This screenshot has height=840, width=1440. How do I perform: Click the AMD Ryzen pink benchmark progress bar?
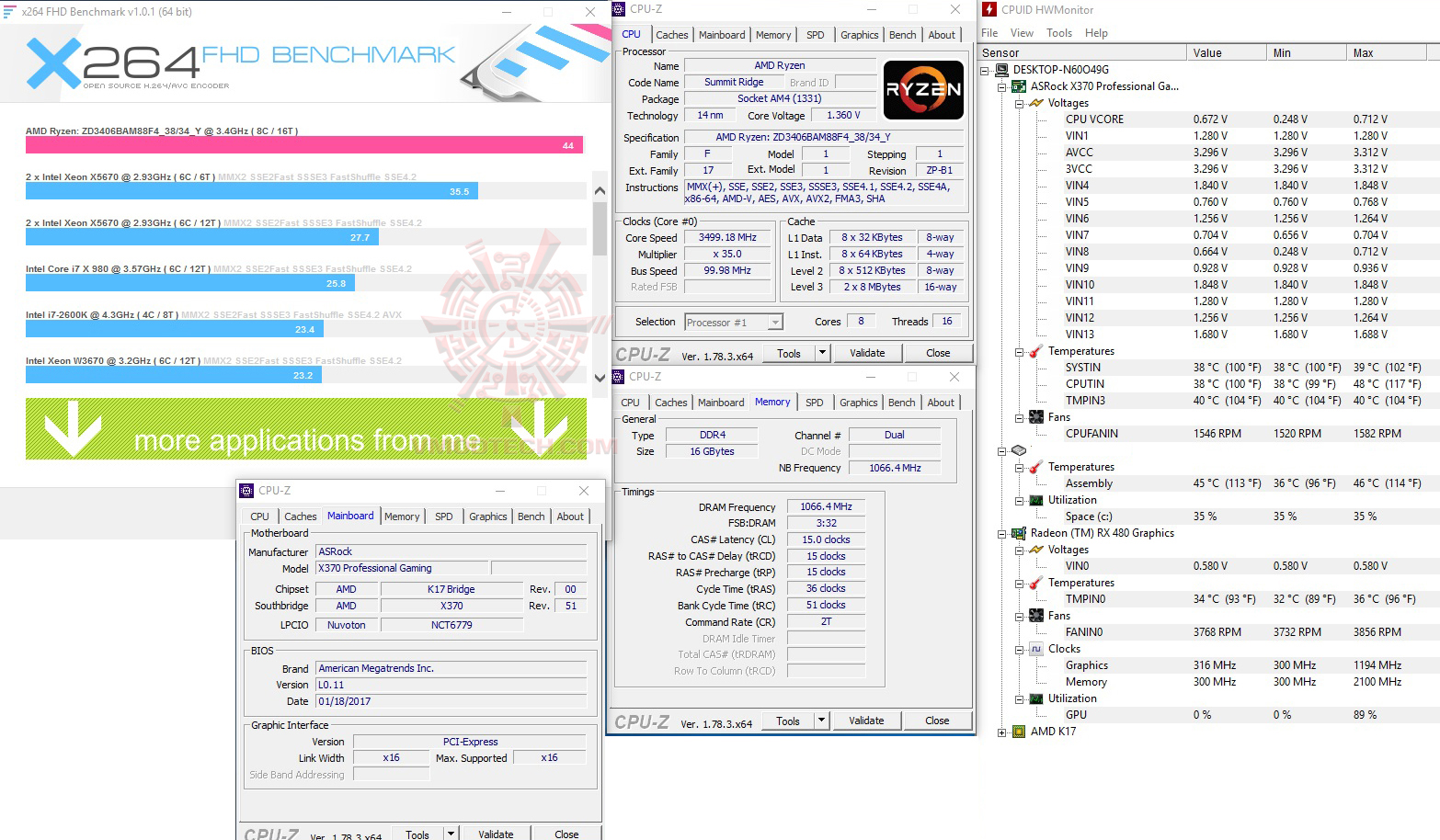[x=303, y=144]
